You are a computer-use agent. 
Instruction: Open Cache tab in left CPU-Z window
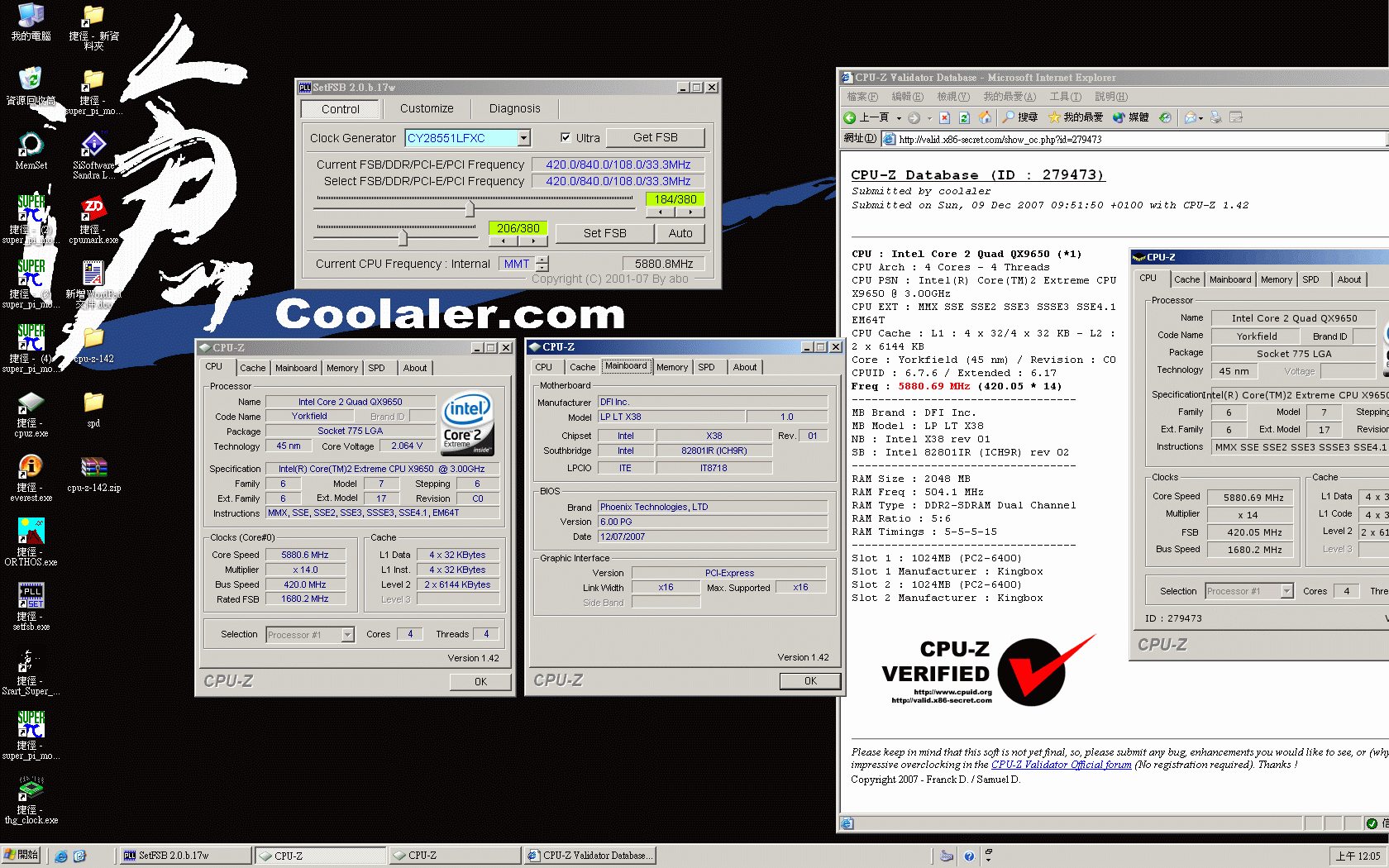tap(252, 368)
